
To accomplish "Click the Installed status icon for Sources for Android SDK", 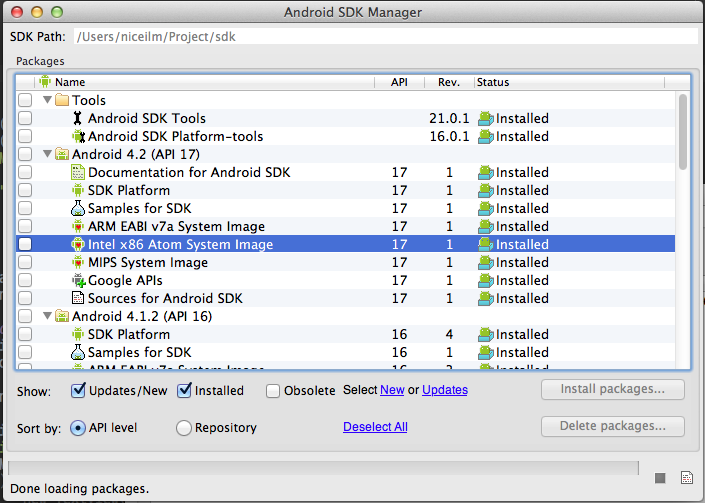I will pos(486,298).
